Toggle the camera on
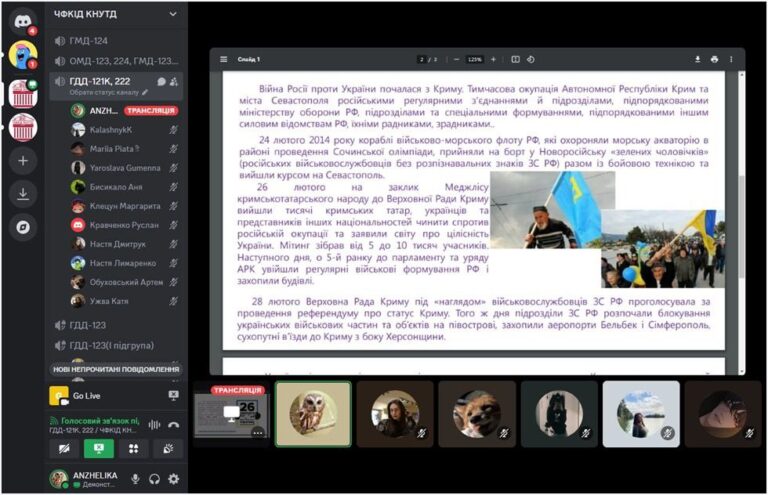The image size is (768, 495). click(x=63, y=450)
